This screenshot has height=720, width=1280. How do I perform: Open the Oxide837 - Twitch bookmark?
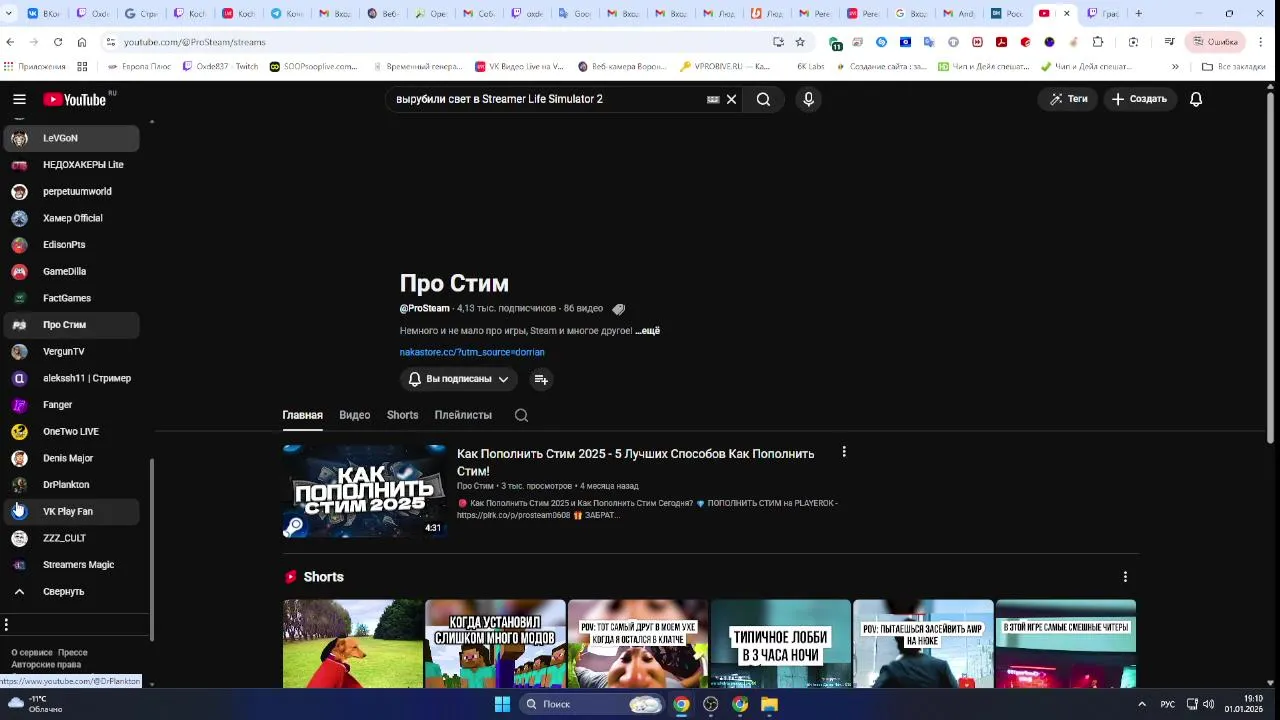click(x=220, y=67)
